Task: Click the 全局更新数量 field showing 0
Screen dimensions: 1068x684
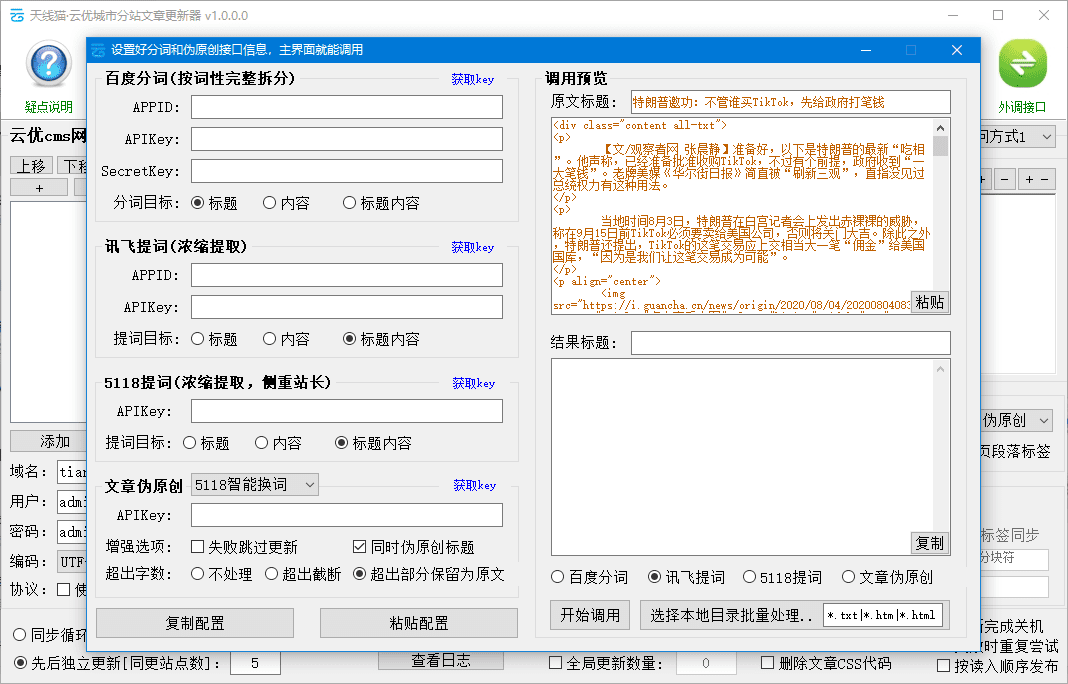Action: [x=706, y=663]
